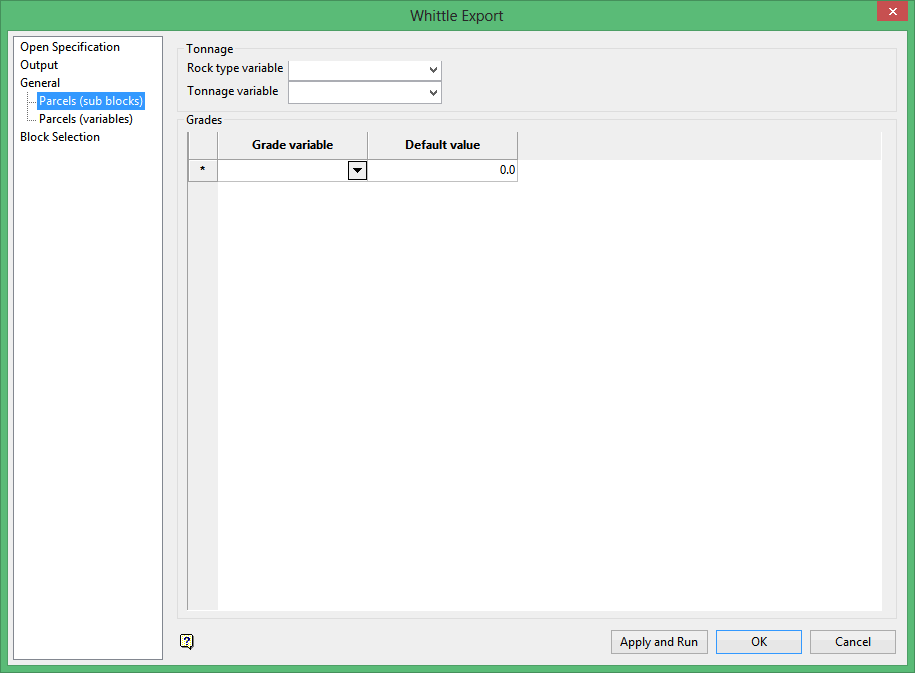Viewport: 915px width, 673px height.
Task: Click the OK button
Action: [x=759, y=642]
